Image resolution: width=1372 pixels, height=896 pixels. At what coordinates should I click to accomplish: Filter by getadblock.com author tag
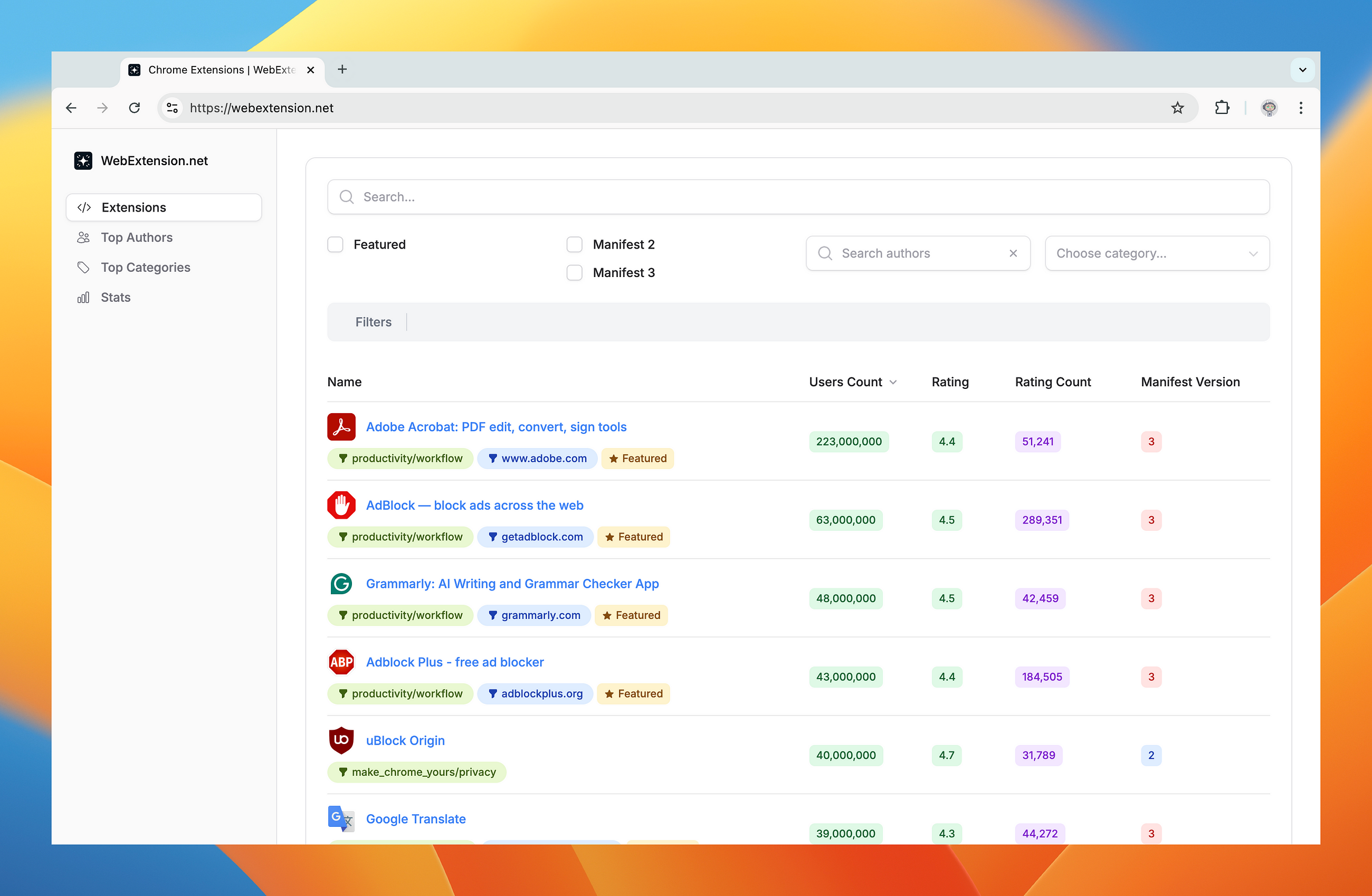[535, 537]
